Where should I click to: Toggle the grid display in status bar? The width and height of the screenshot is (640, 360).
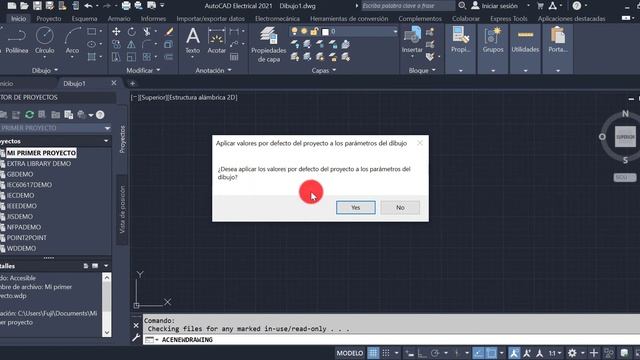pyautogui.click(x=373, y=353)
